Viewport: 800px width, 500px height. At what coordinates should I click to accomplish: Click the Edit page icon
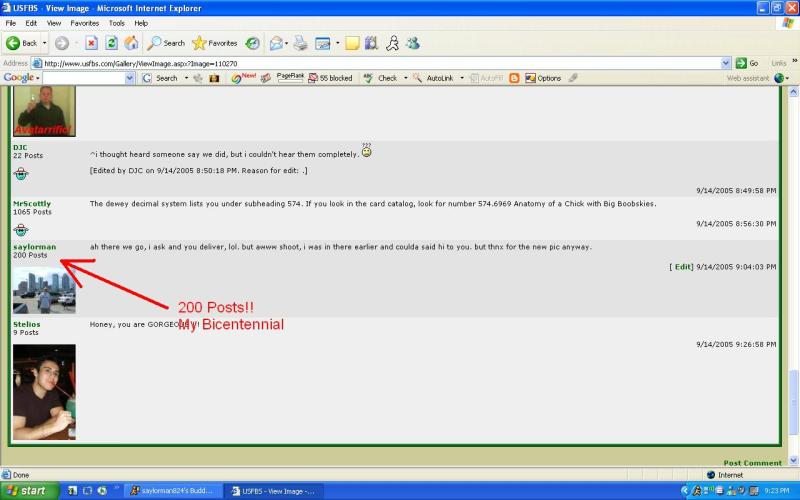[322, 43]
